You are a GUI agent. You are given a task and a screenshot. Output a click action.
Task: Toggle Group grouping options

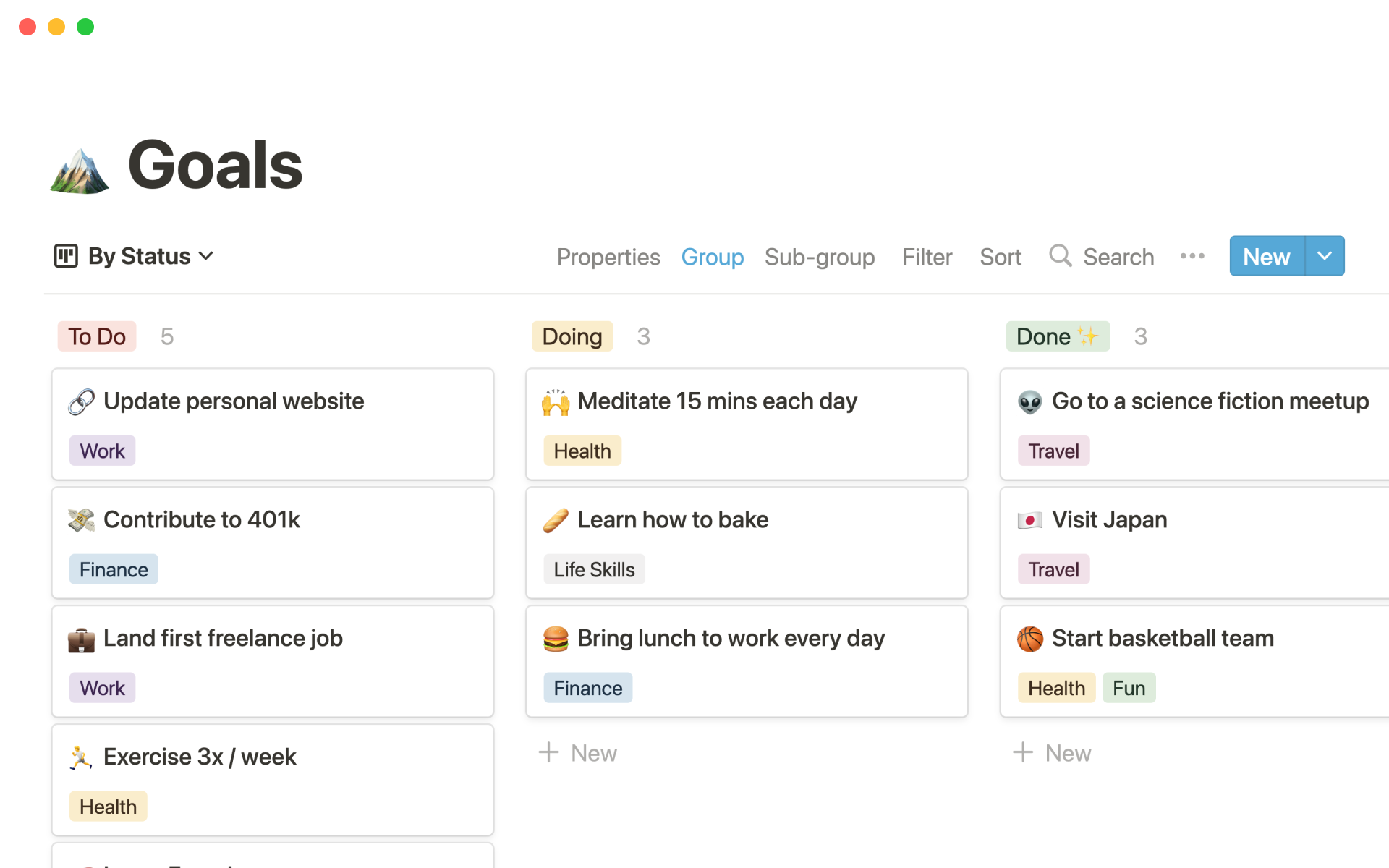click(711, 256)
